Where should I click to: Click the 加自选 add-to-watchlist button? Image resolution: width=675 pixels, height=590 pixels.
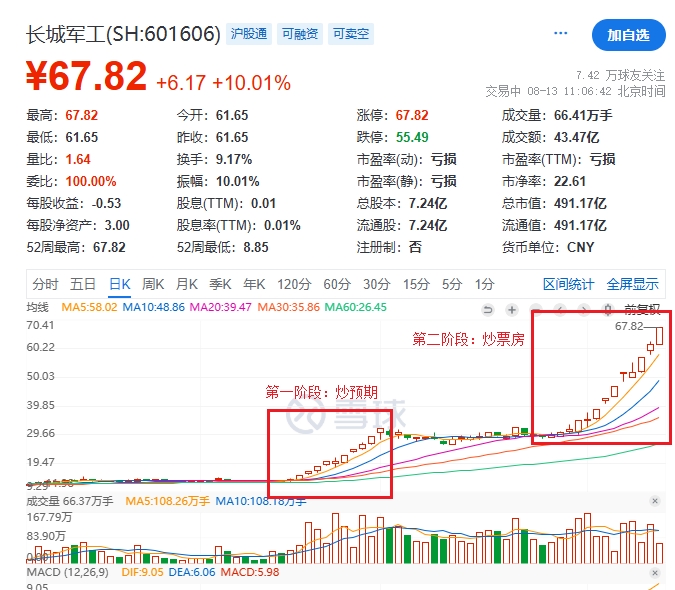[x=628, y=35]
